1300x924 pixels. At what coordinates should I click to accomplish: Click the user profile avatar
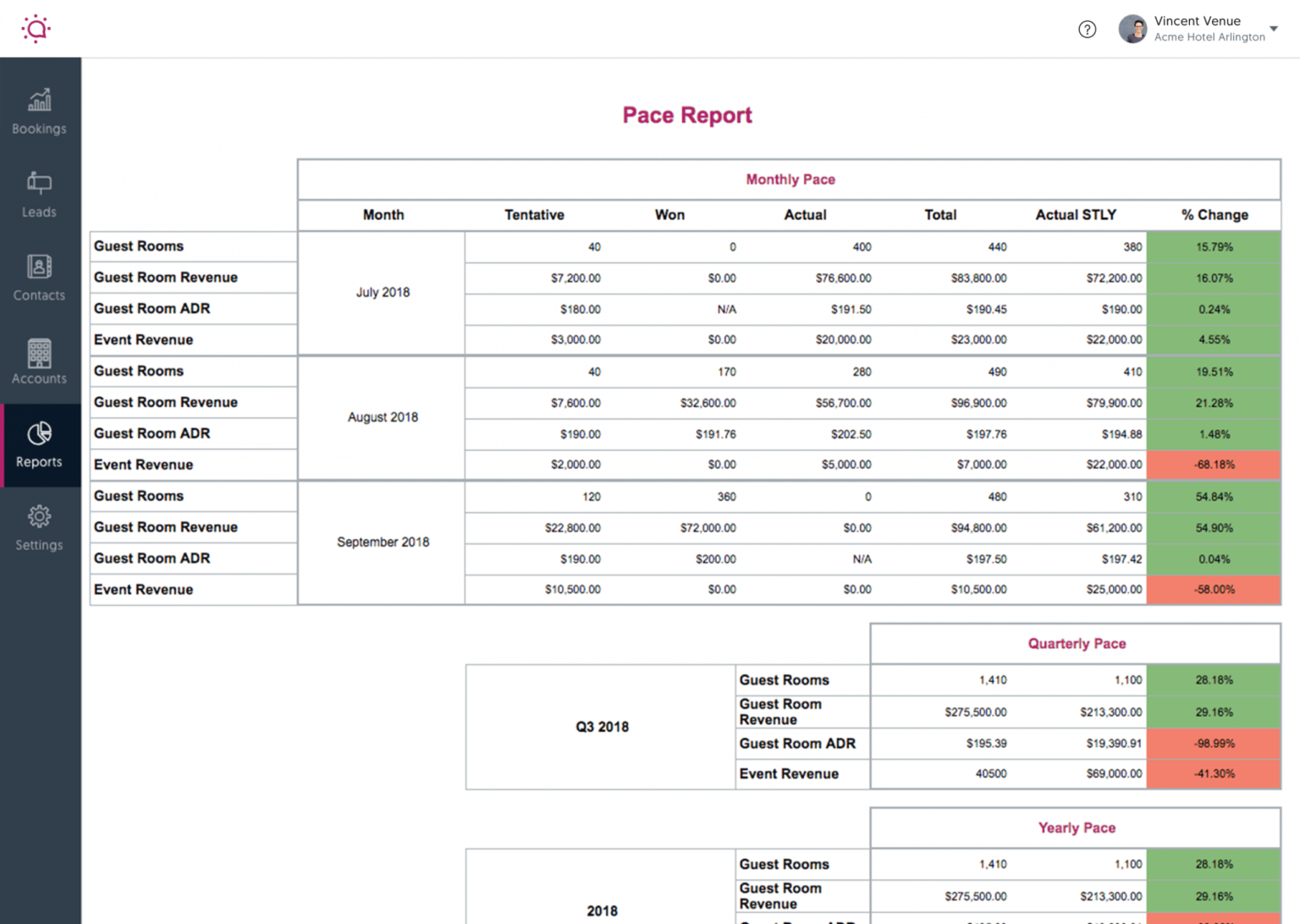tap(1132, 30)
